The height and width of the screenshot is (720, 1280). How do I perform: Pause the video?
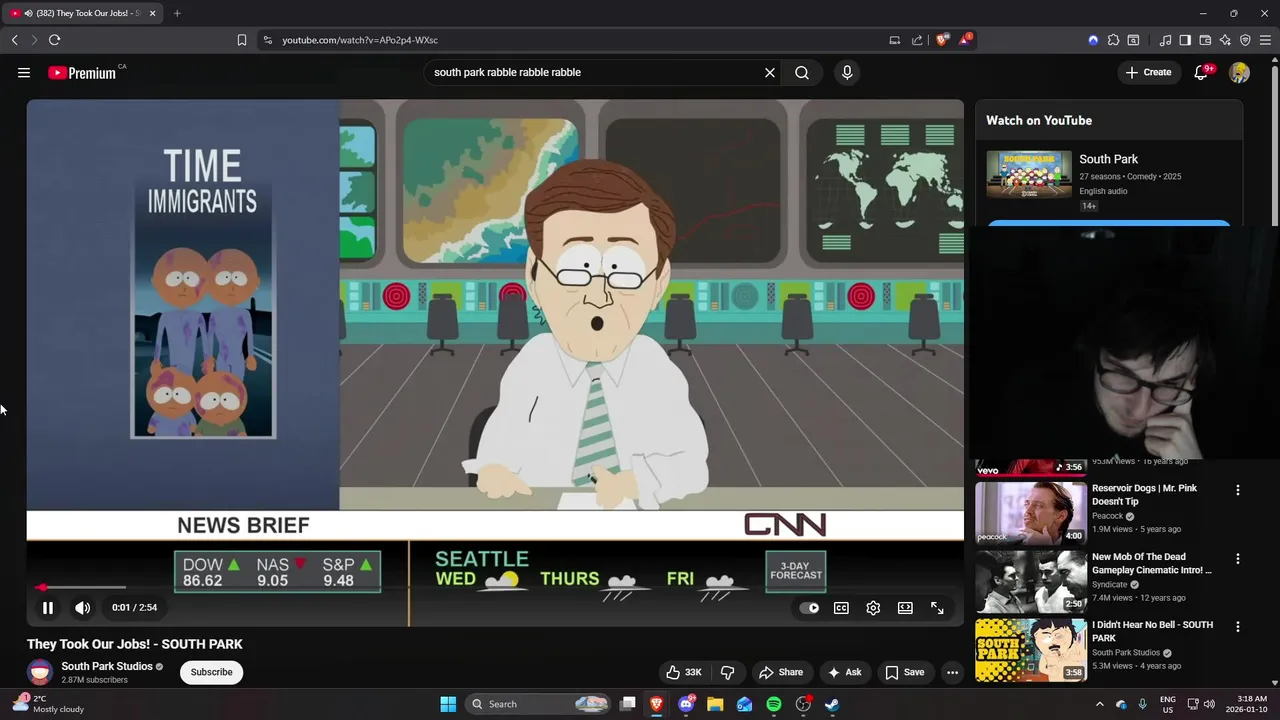47,608
